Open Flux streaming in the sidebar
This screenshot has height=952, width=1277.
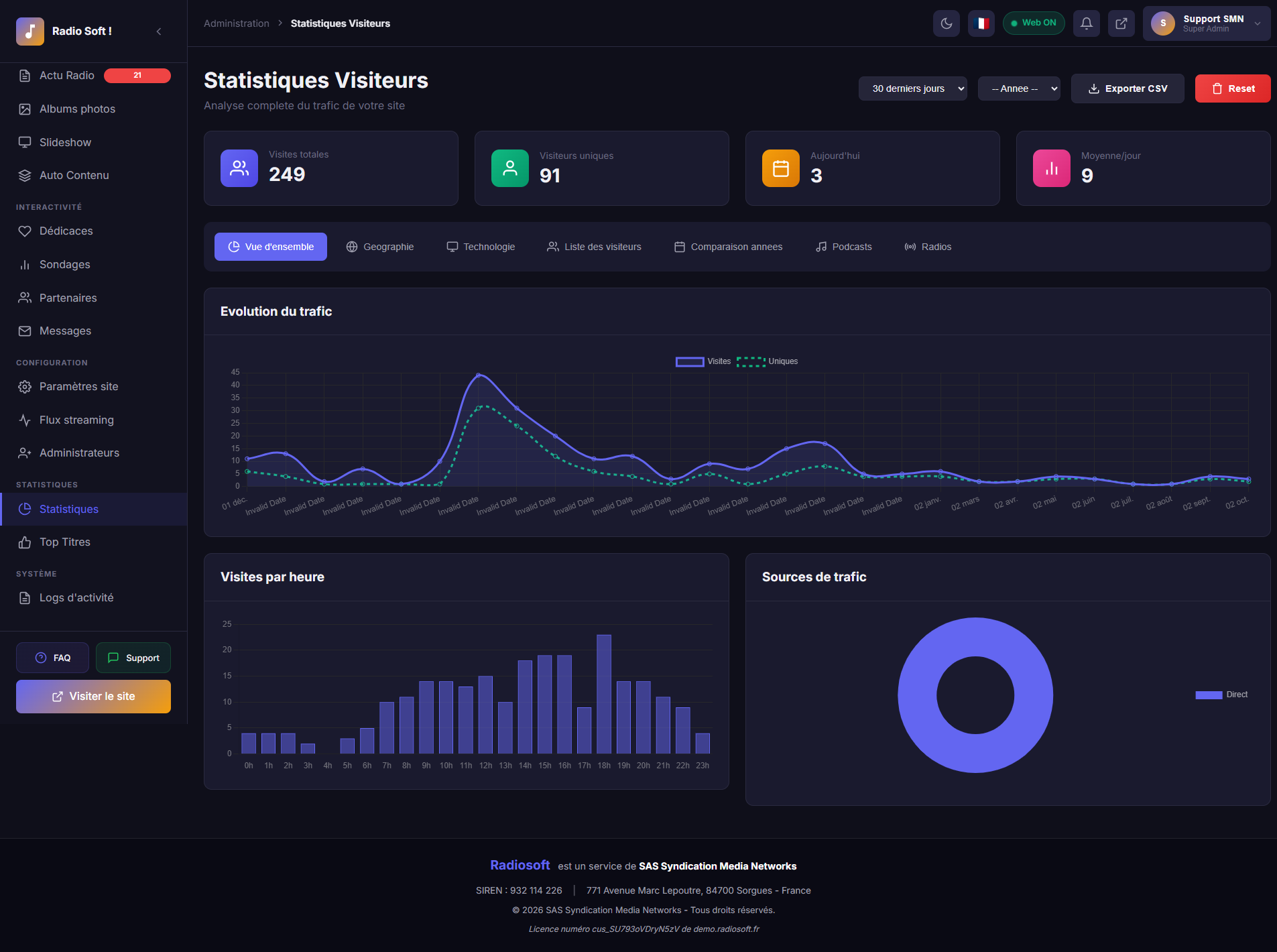pyautogui.click(x=76, y=420)
